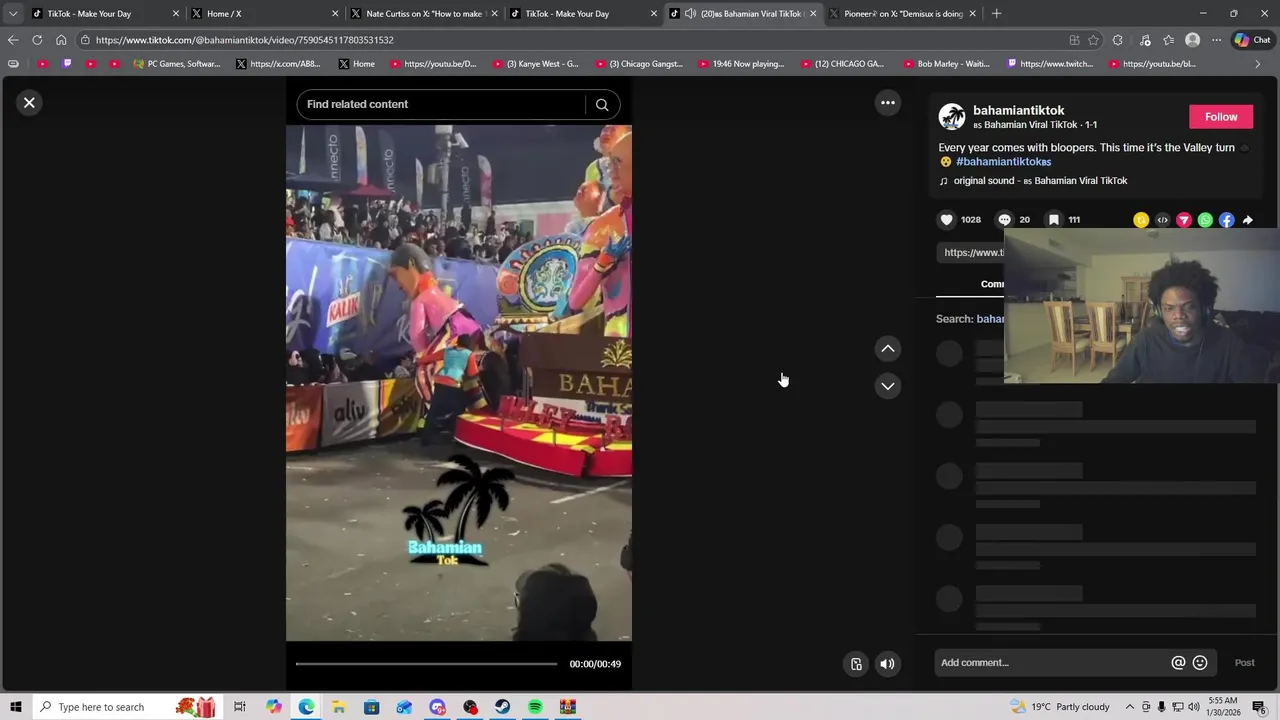This screenshot has height=720, width=1280.
Task: Open the notification center icon
Action: (1260, 707)
